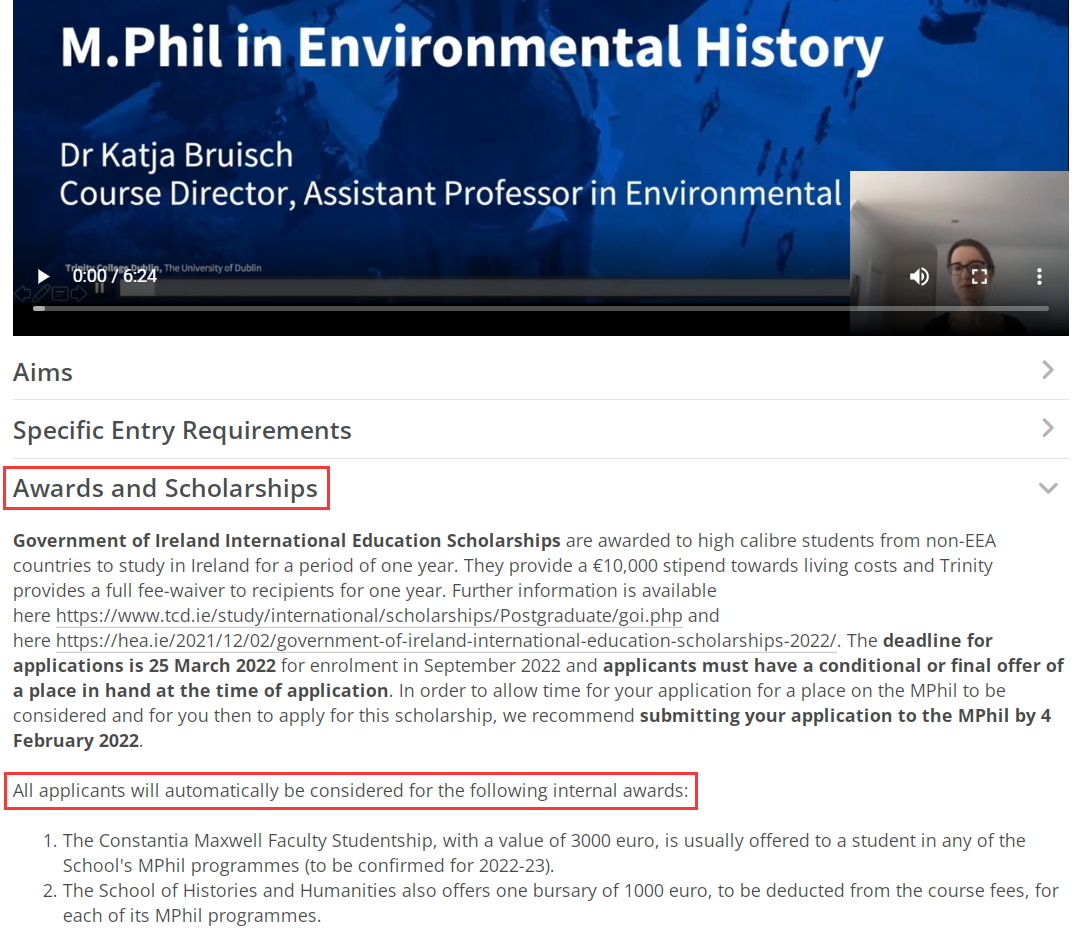This screenshot has width=1080, height=932.
Task: Collapse Awards and Scholarships using its chevron
Action: pos(1047,488)
